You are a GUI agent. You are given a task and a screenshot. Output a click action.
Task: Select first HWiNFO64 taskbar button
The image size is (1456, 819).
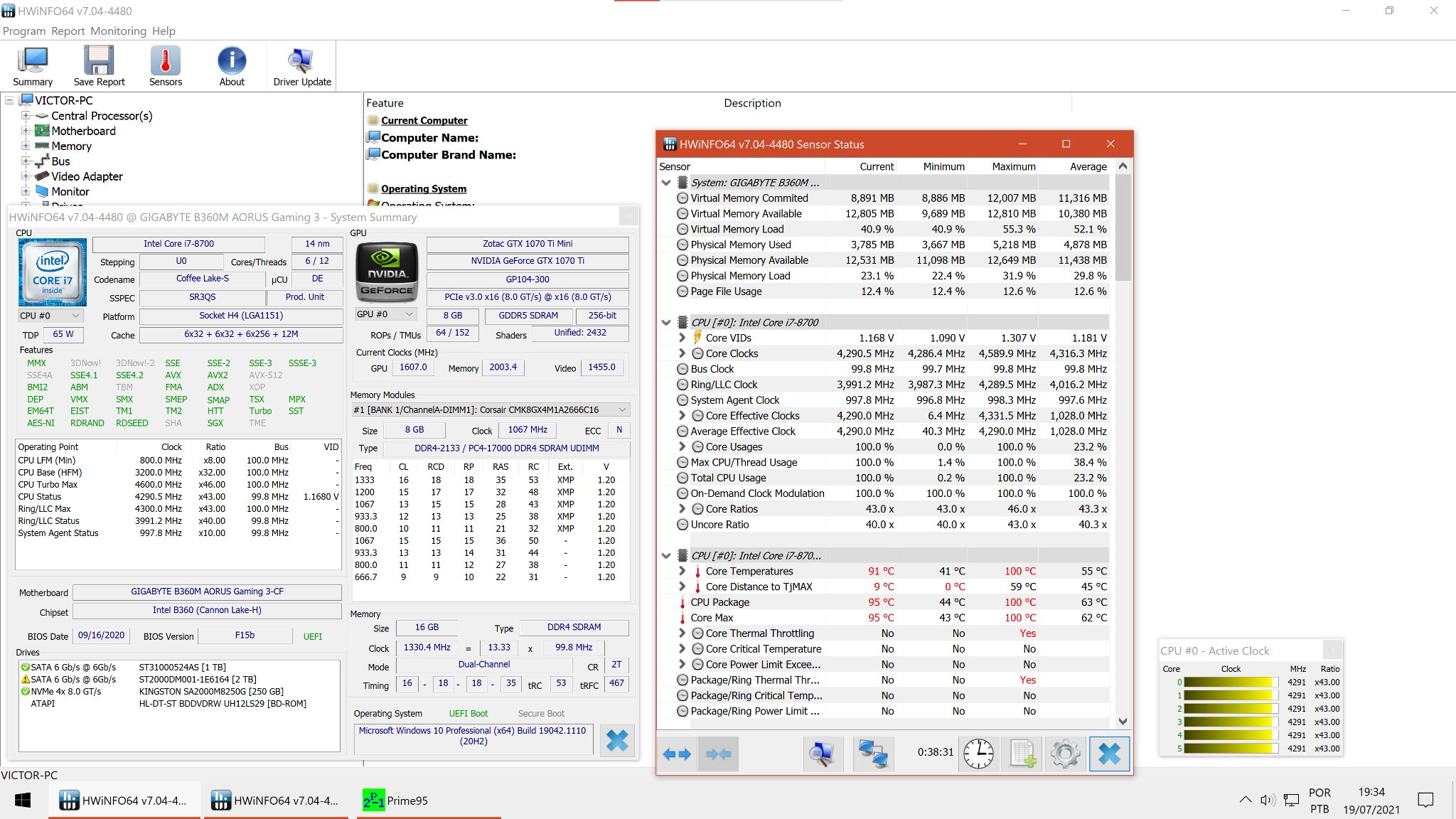tap(125, 801)
